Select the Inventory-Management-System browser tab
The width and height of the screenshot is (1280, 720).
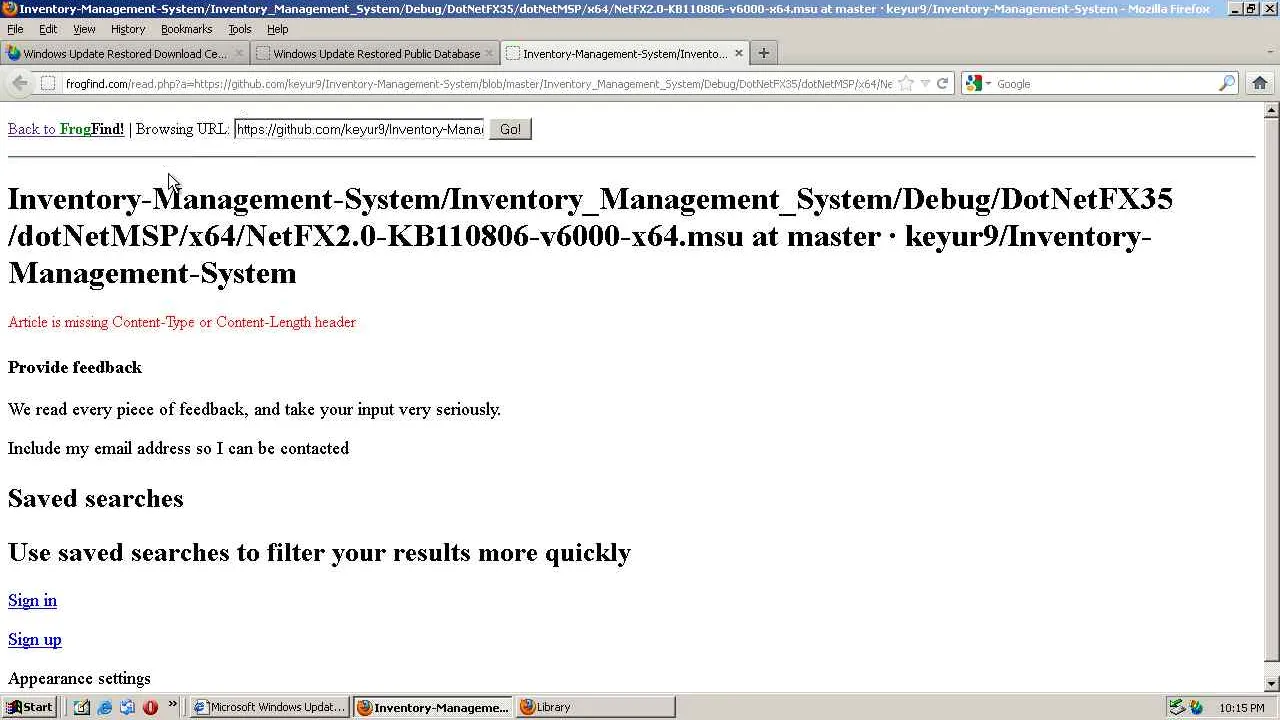tap(625, 54)
